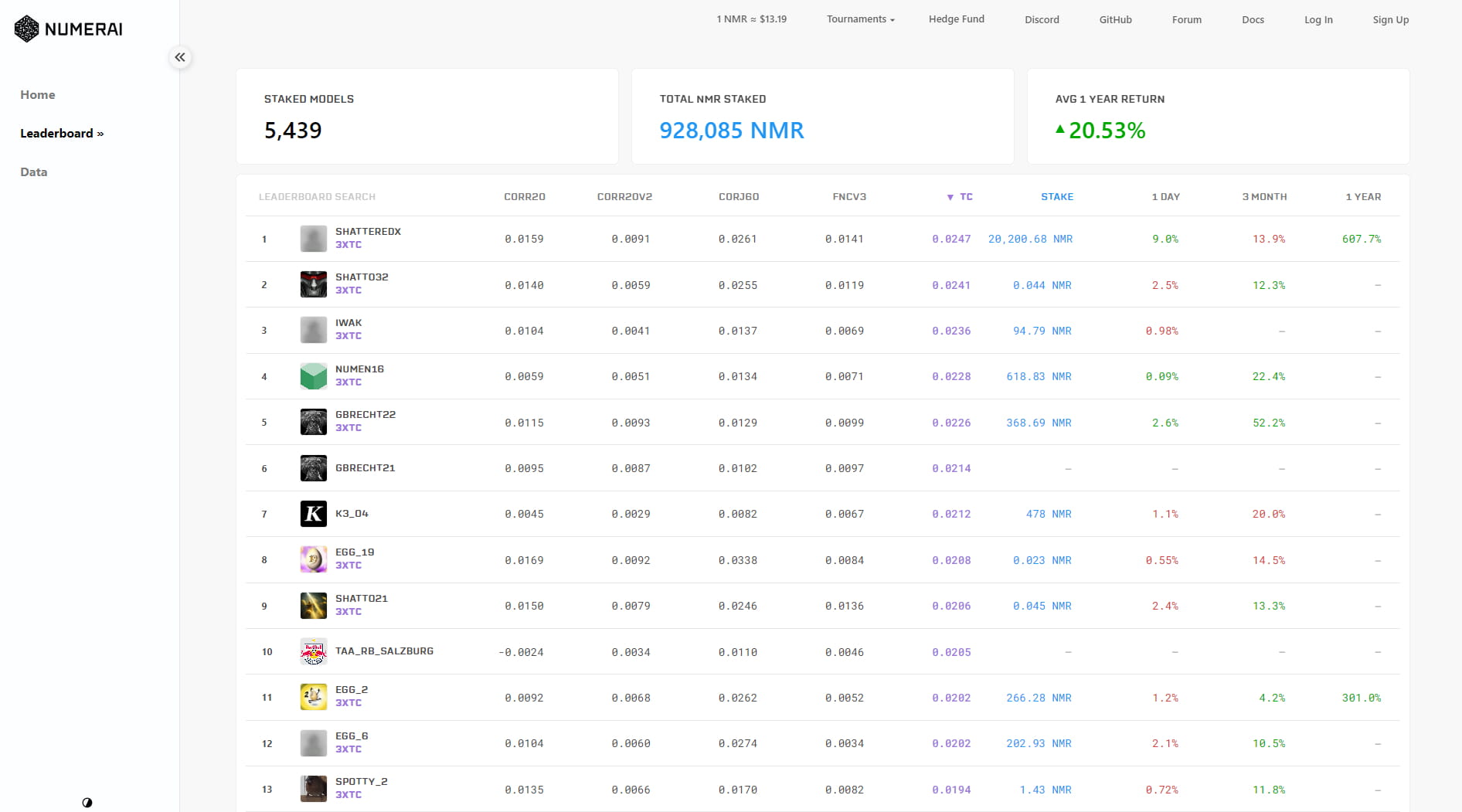The image size is (1462, 812).
Task: Collapse the sidebar with double-chevron button
Action: [x=180, y=57]
